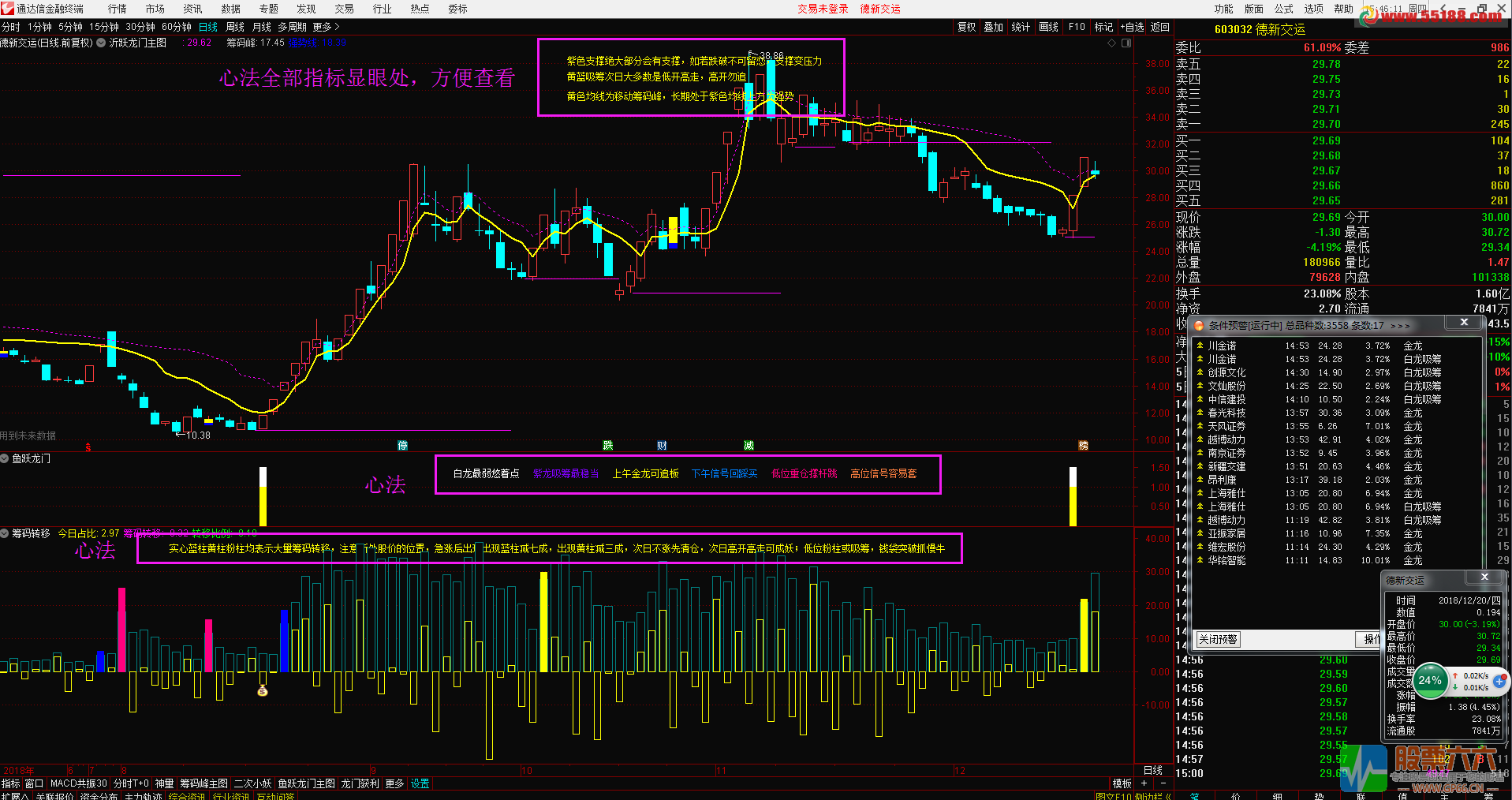Click the 川金诺 14:53 金龙 alert row
The height and width of the screenshot is (800, 1512).
(1338, 346)
